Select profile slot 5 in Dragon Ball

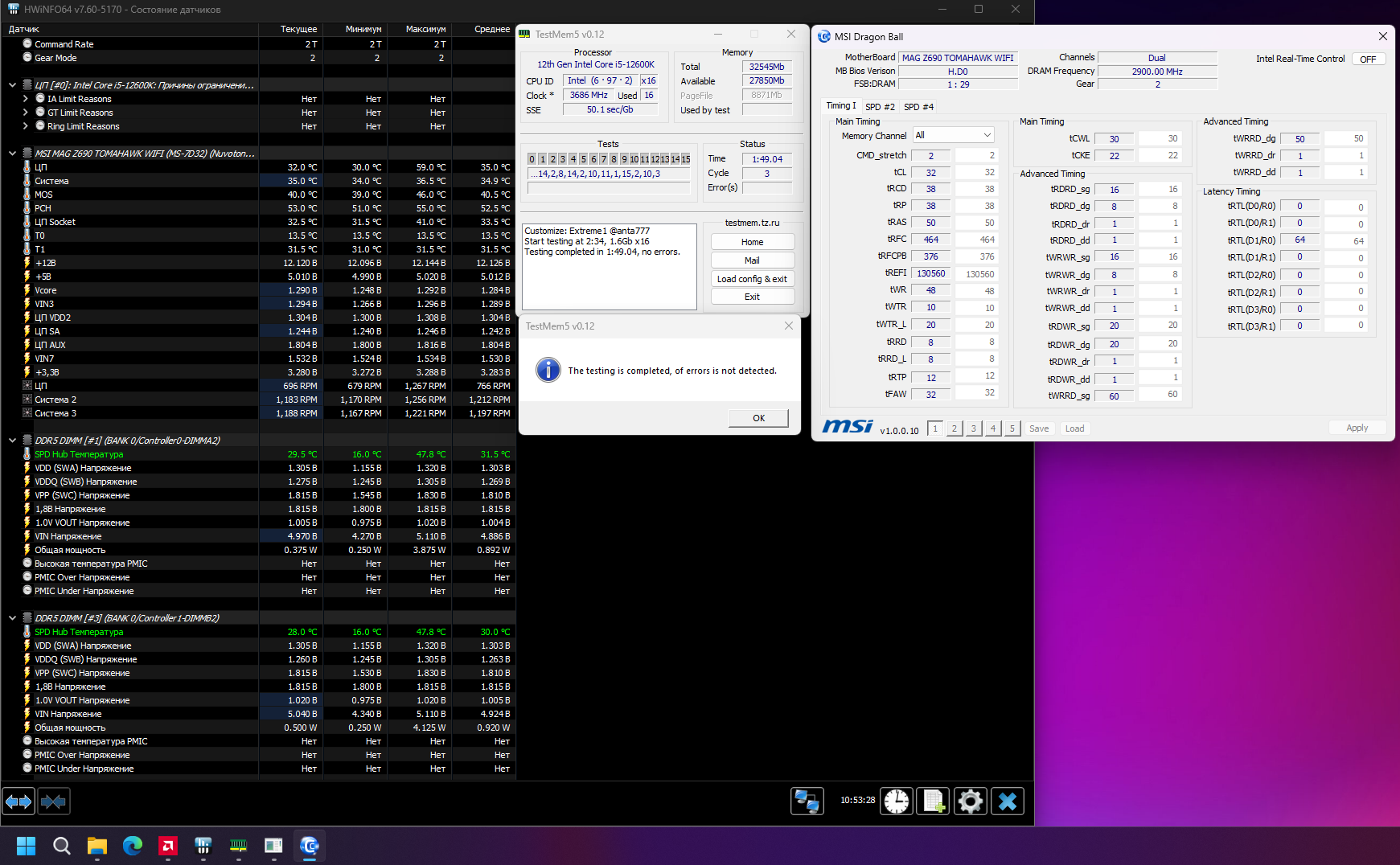(x=1012, y=428)
